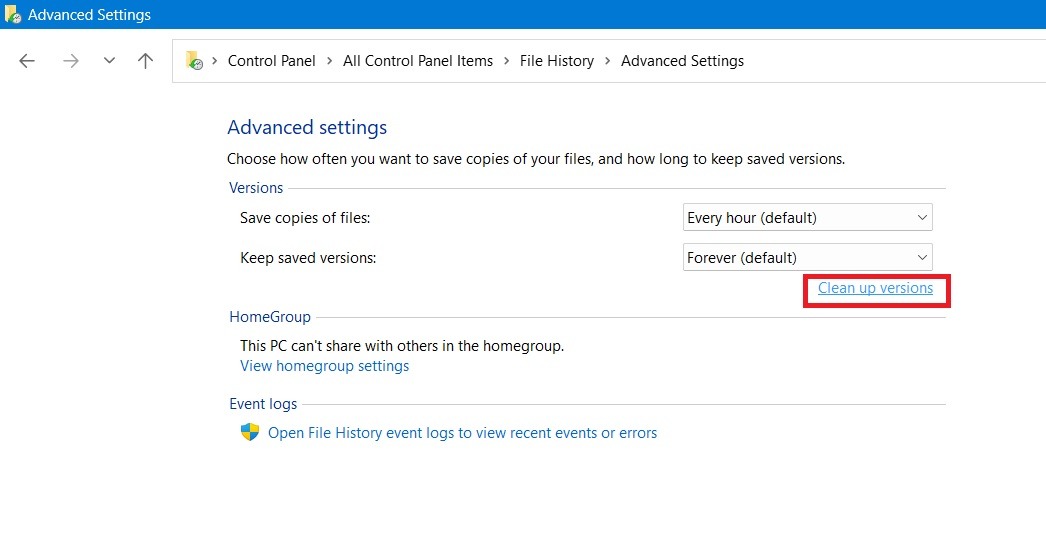
Task: Click the Clean up versions link
Action: tap(875, 288)
